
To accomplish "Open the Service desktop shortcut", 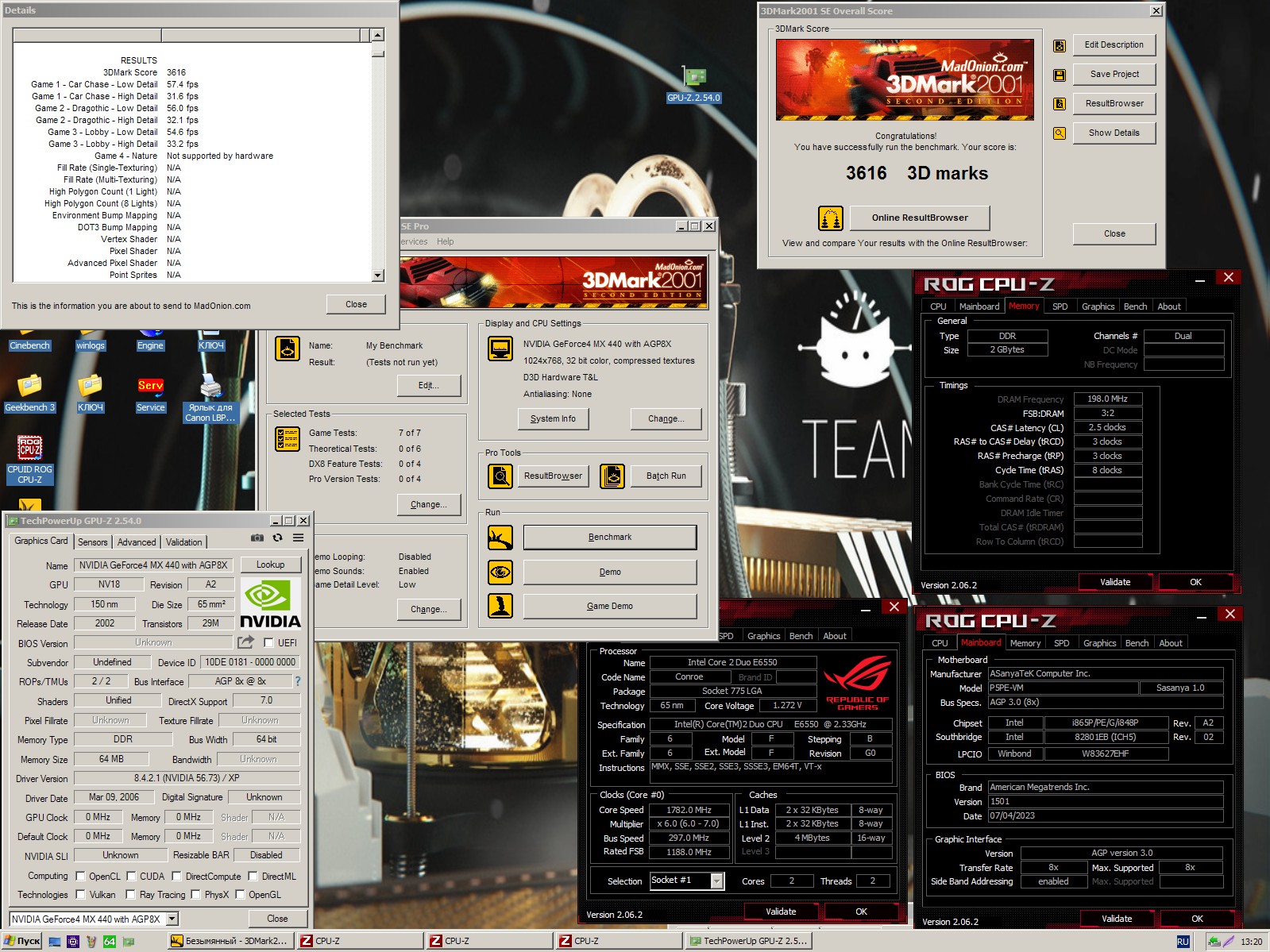I will click(x=150, y=393).
